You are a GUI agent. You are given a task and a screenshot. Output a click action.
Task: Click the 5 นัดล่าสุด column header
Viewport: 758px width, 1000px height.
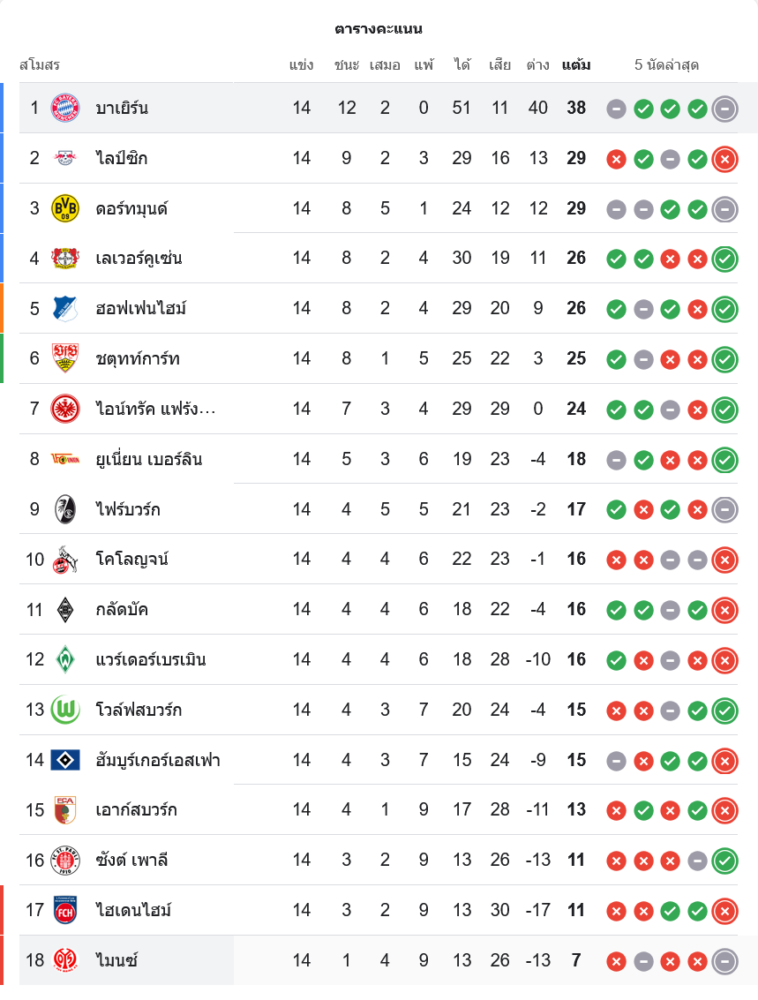666,65
